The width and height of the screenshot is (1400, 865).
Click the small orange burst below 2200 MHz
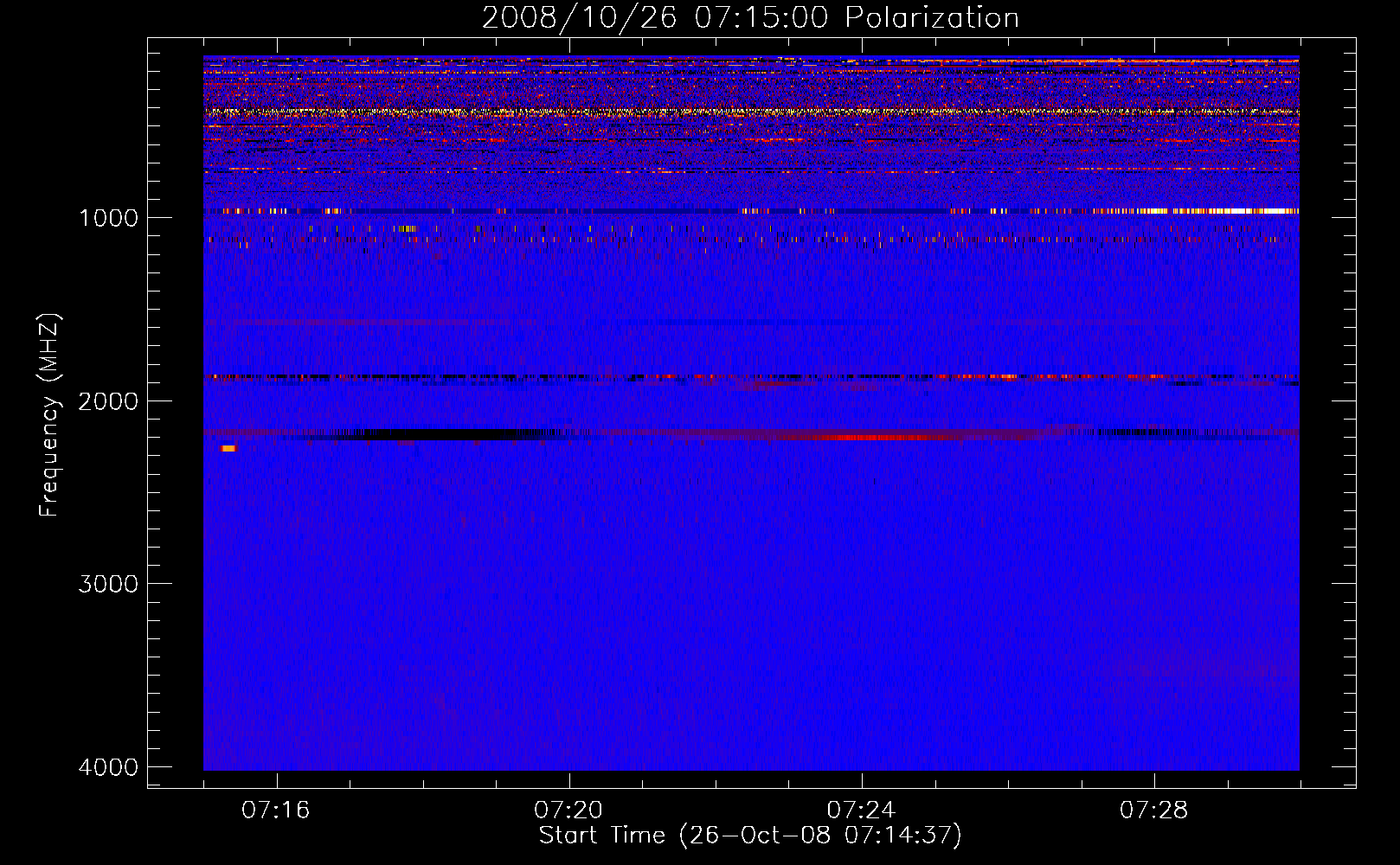(x=228, y=448)
